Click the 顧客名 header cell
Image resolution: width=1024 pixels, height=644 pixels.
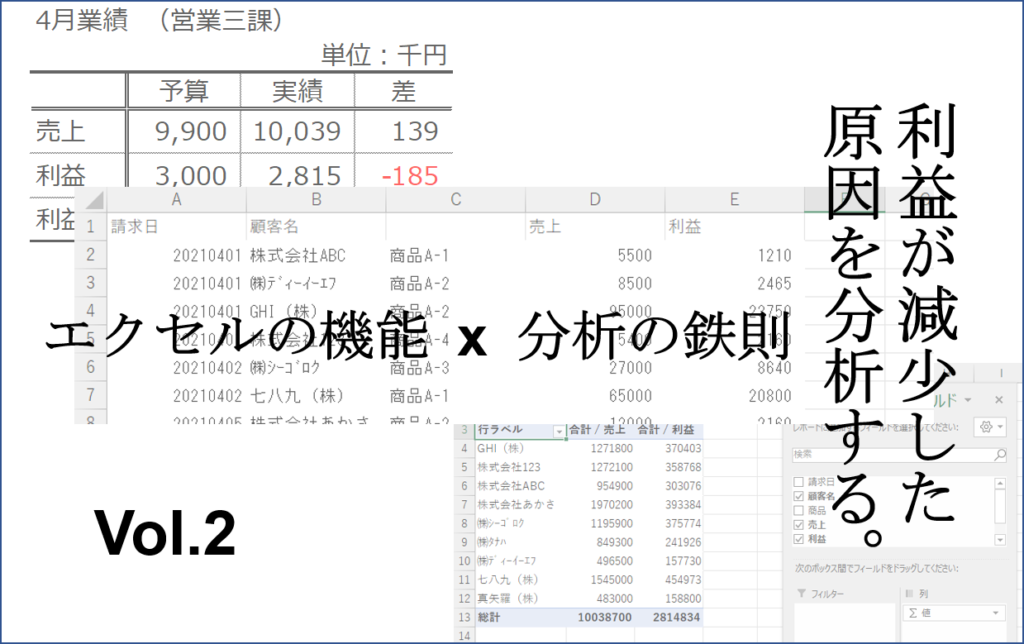pyautogui.click(x=316, y=227)
